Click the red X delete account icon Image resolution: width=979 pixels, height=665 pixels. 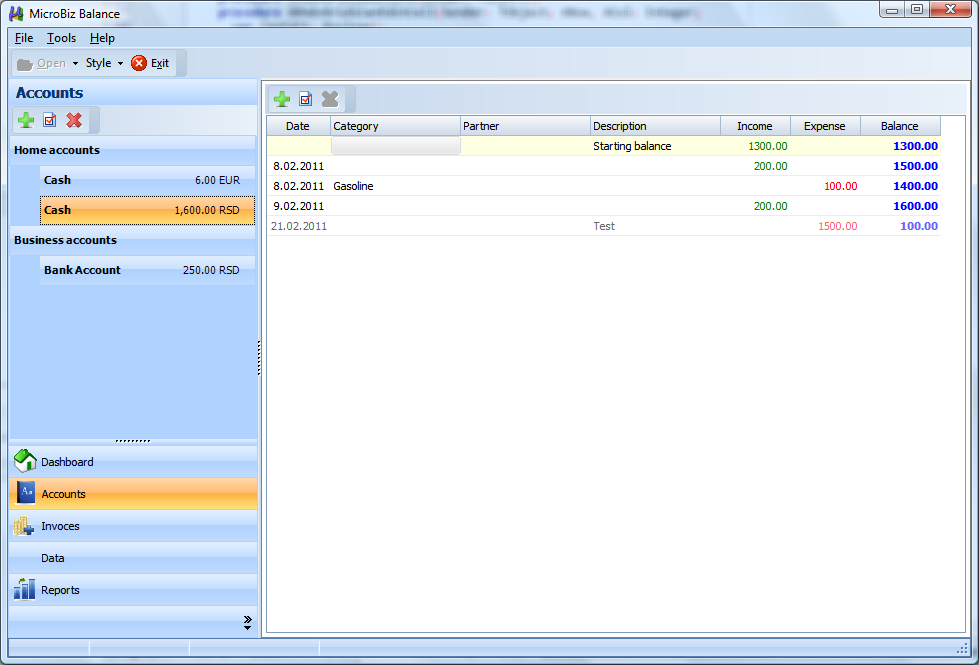pos(74,120)
